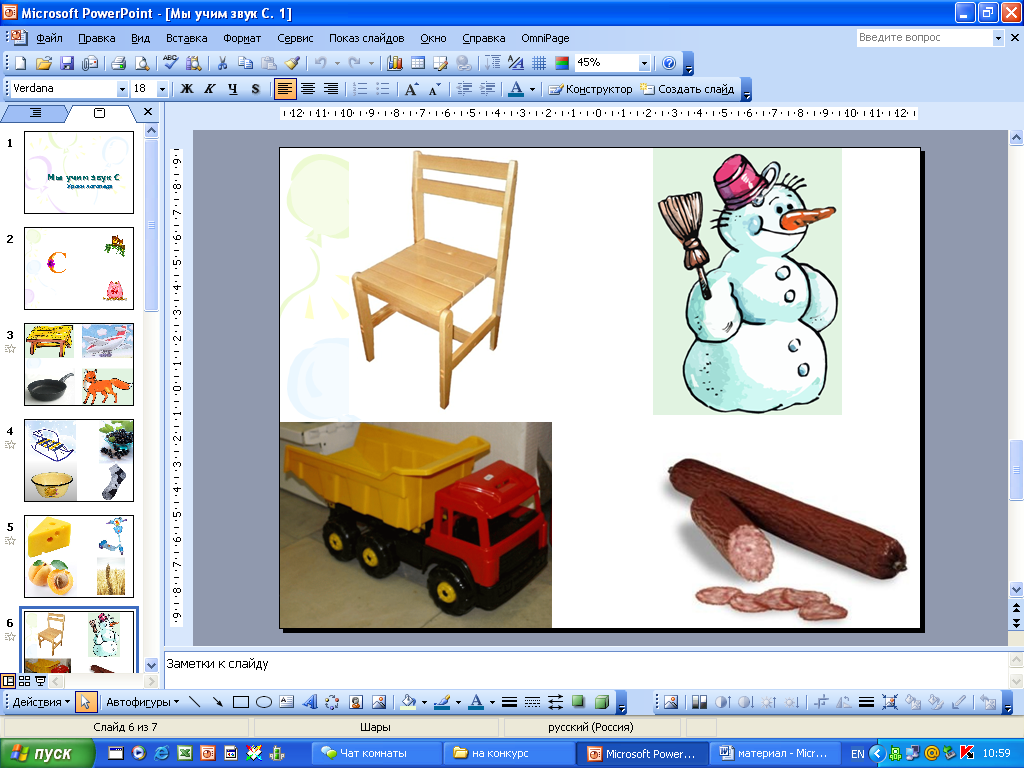Screen dimensions: 1024x768
Task: Center align text
Action: point(308,89)
